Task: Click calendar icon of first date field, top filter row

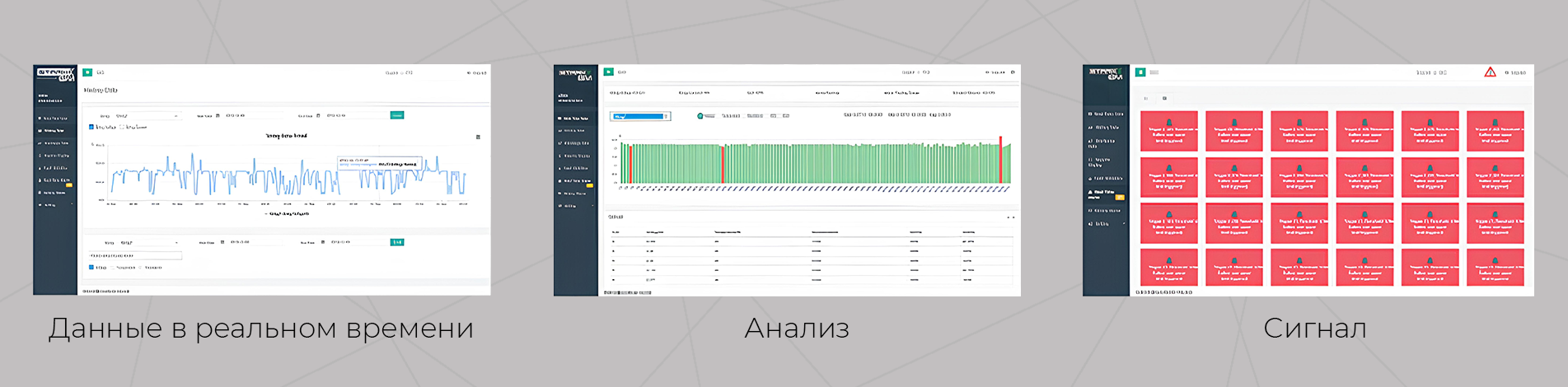Action: 218,116
